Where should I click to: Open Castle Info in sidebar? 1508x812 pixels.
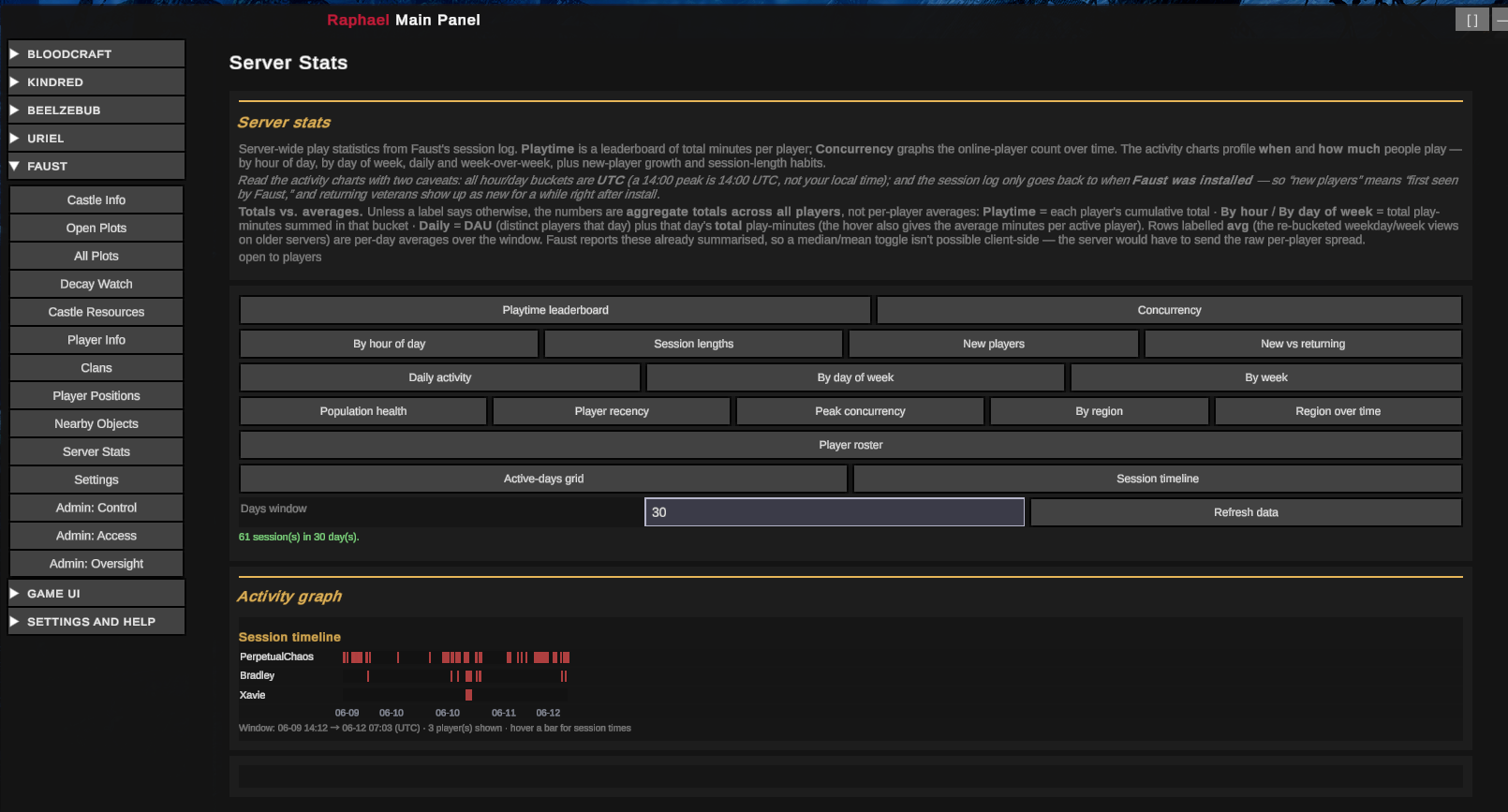pyautogui.click(x=96, y=199)
